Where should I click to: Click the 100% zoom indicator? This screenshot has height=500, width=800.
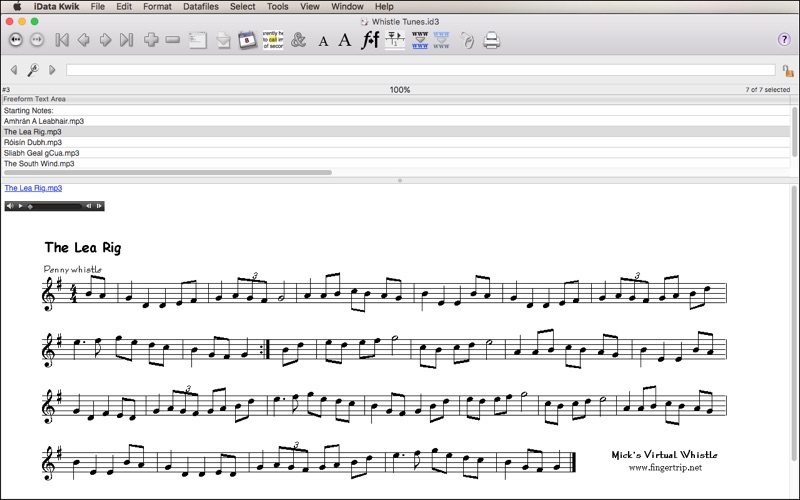pyautogui.click(x=400, y=90)
